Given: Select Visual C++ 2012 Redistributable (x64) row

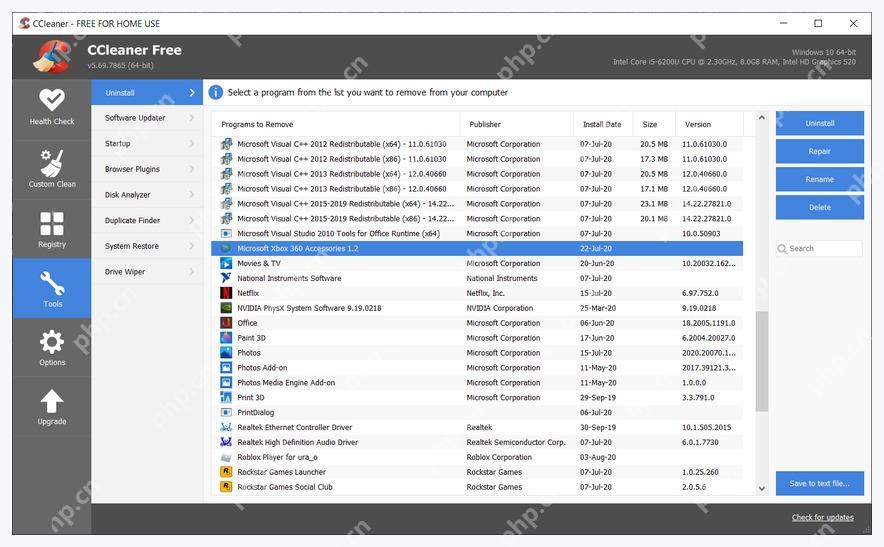Looking at the screenshot, I should pyautogui.click(x=477, y=144).
